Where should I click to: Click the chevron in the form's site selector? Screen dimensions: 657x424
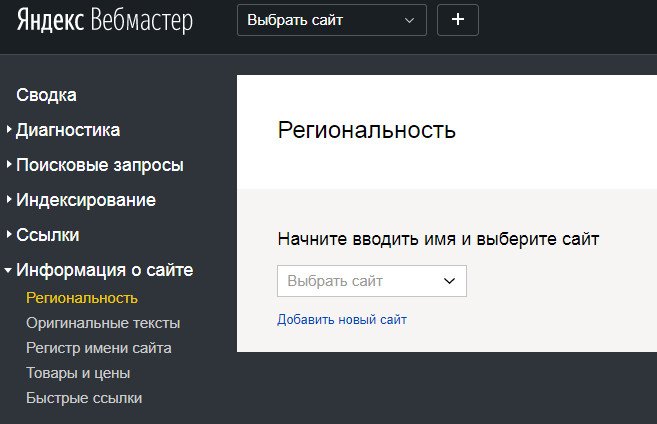[x=449, y=281]
